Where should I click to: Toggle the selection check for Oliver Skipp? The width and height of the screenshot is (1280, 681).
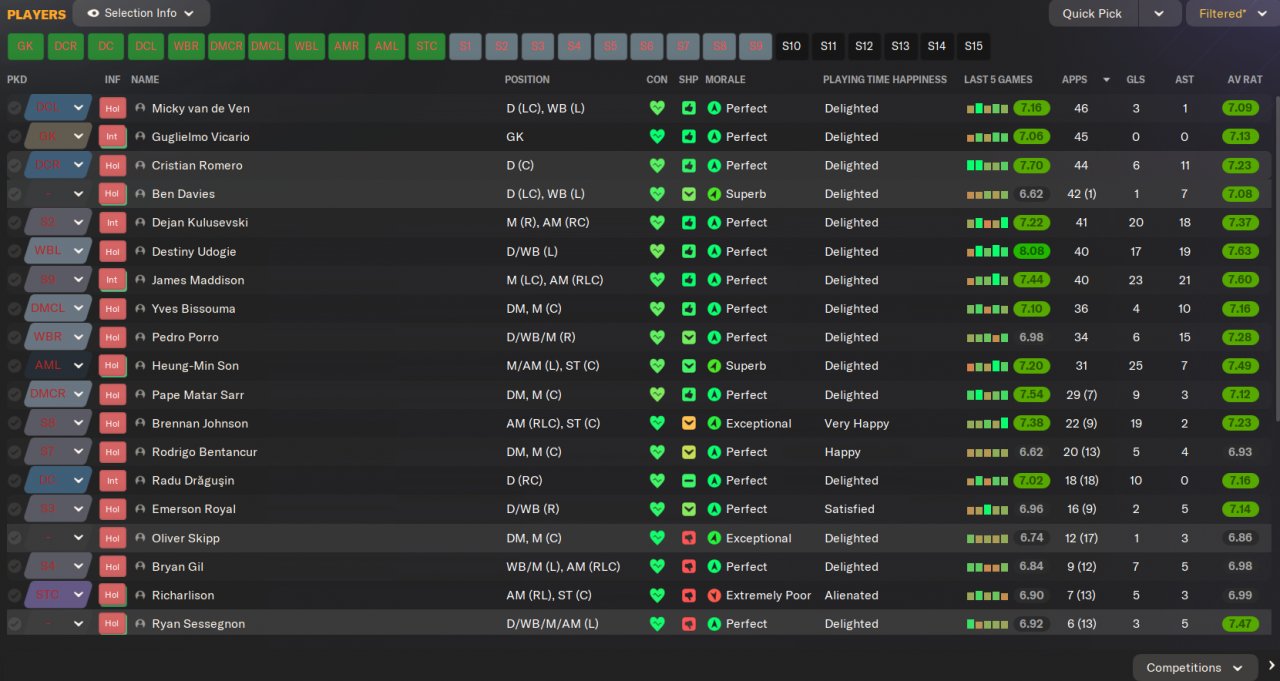coord(14,538)
